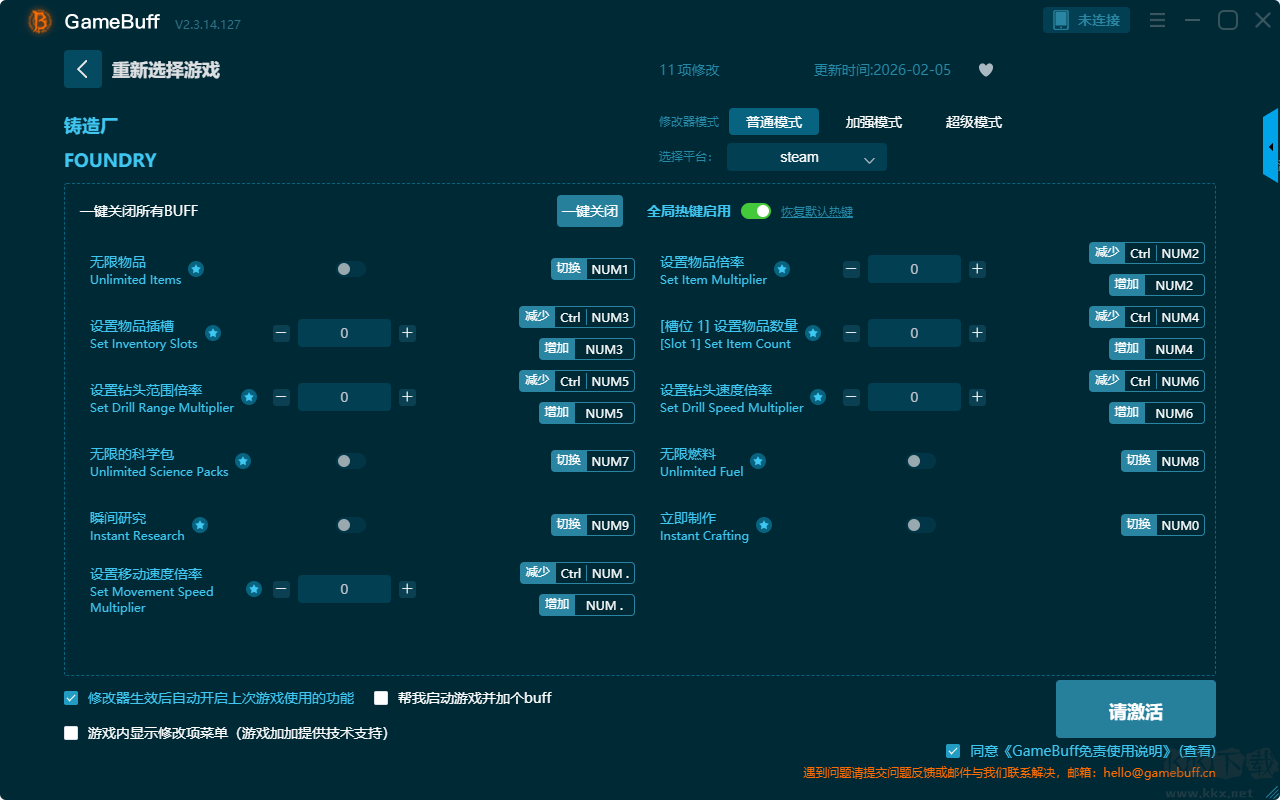Click the heart favorite icon
This screenshot has width=1280, height=800.
pos(986,70)
